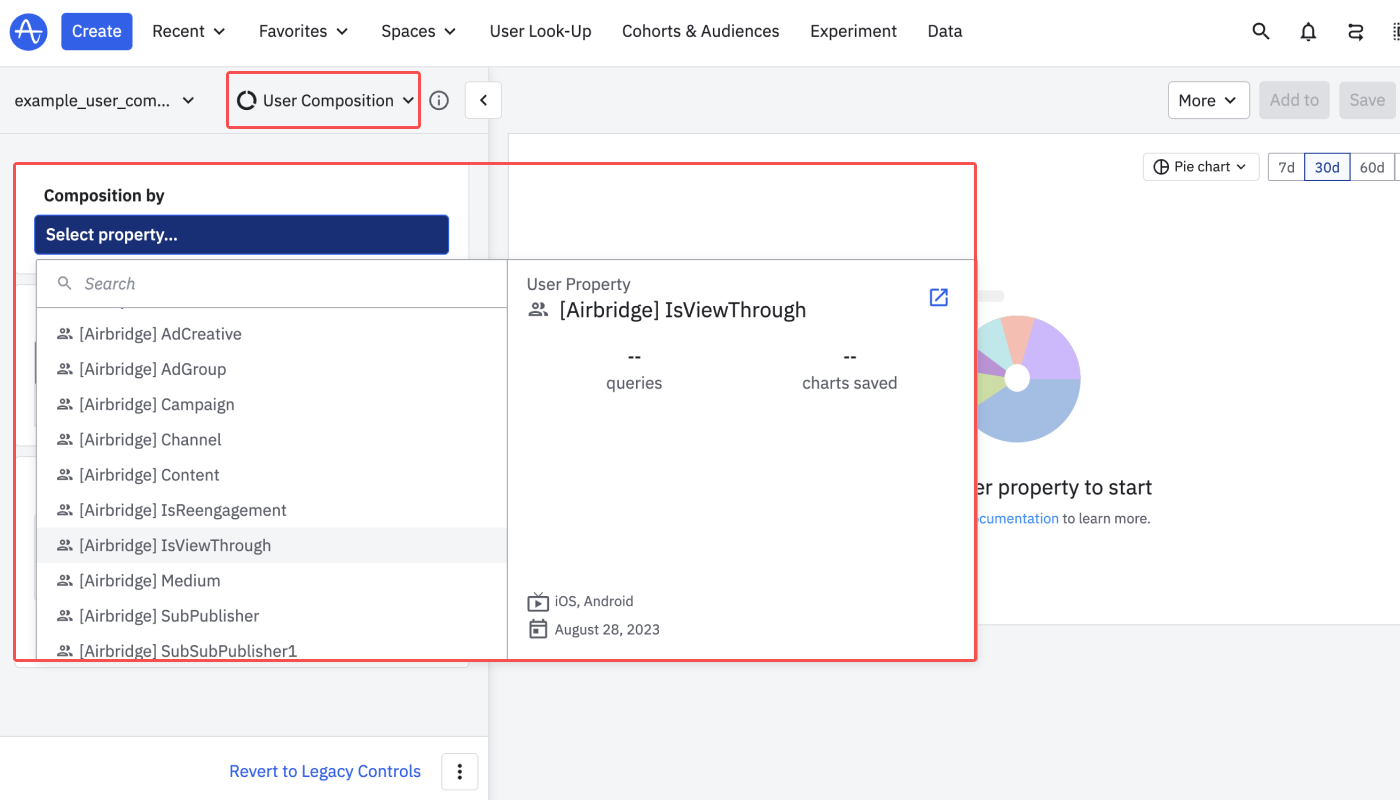This screenshot has width=1400, height=800.
Task: Open the Pie chart type dropdown
Action: [1201, 167]
